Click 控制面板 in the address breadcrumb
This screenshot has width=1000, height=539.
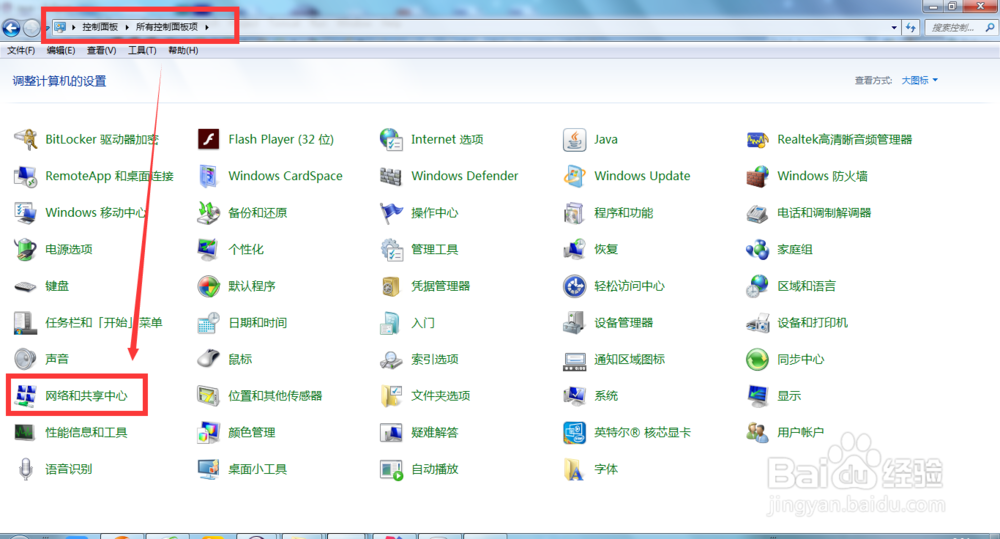pyautogui.click(x=100, y=27)
